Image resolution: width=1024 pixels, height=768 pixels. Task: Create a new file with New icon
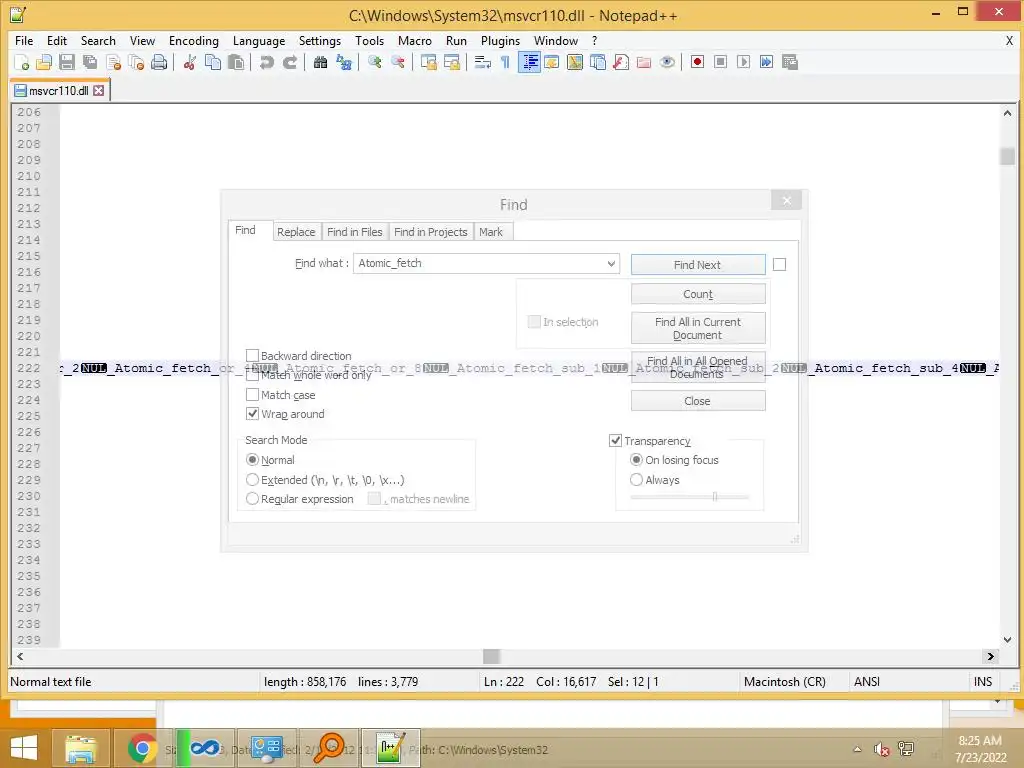pyautogui.click(x=21, y=63)
